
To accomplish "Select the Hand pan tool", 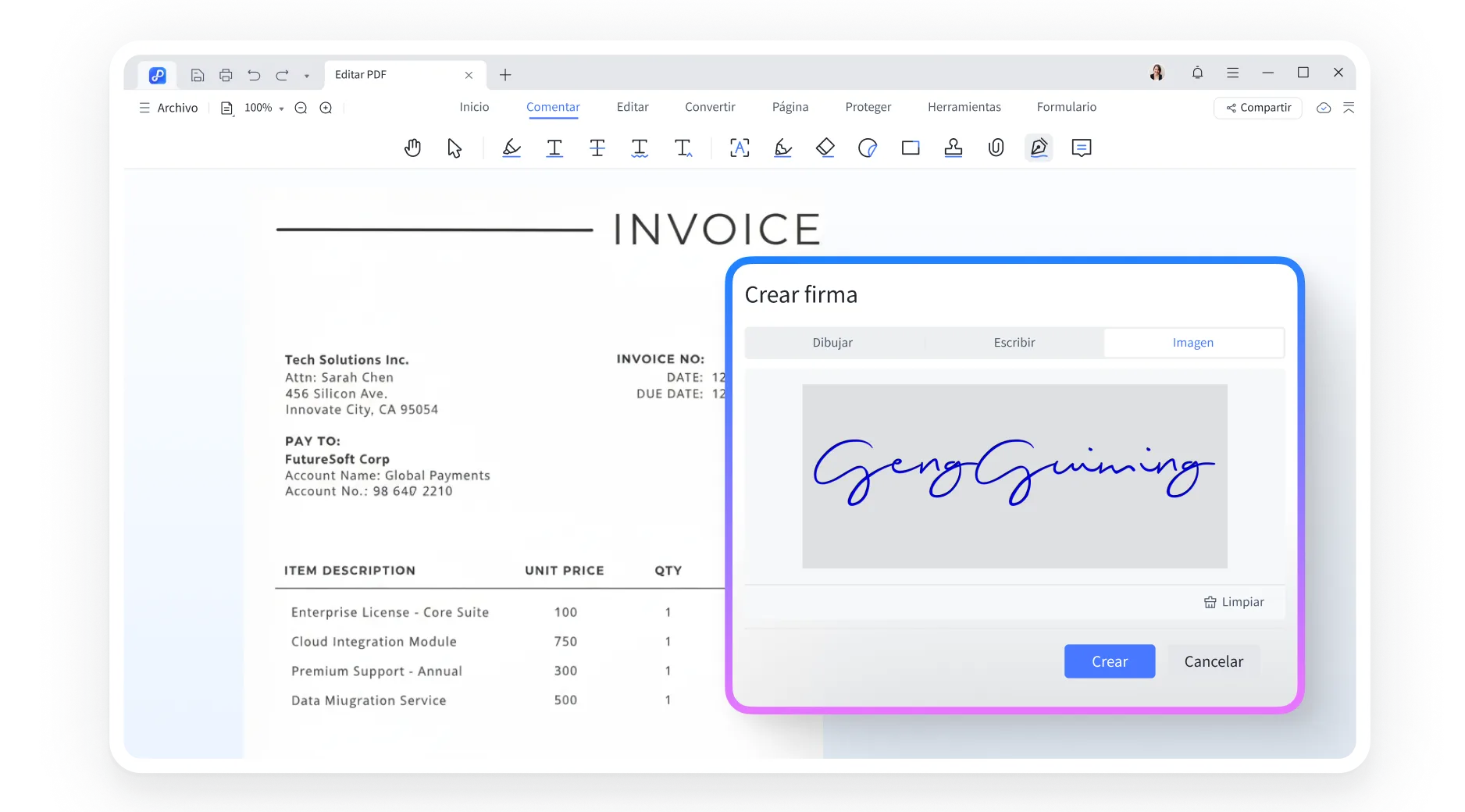I will (412, 148).
